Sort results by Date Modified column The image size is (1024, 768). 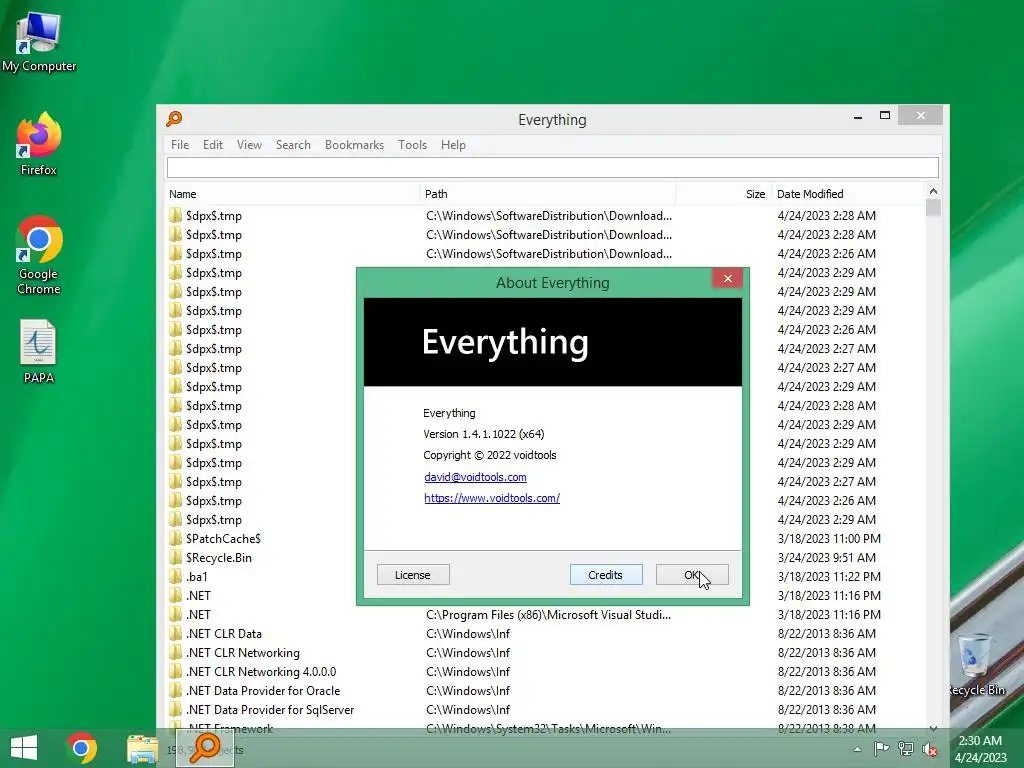(848, 194)
